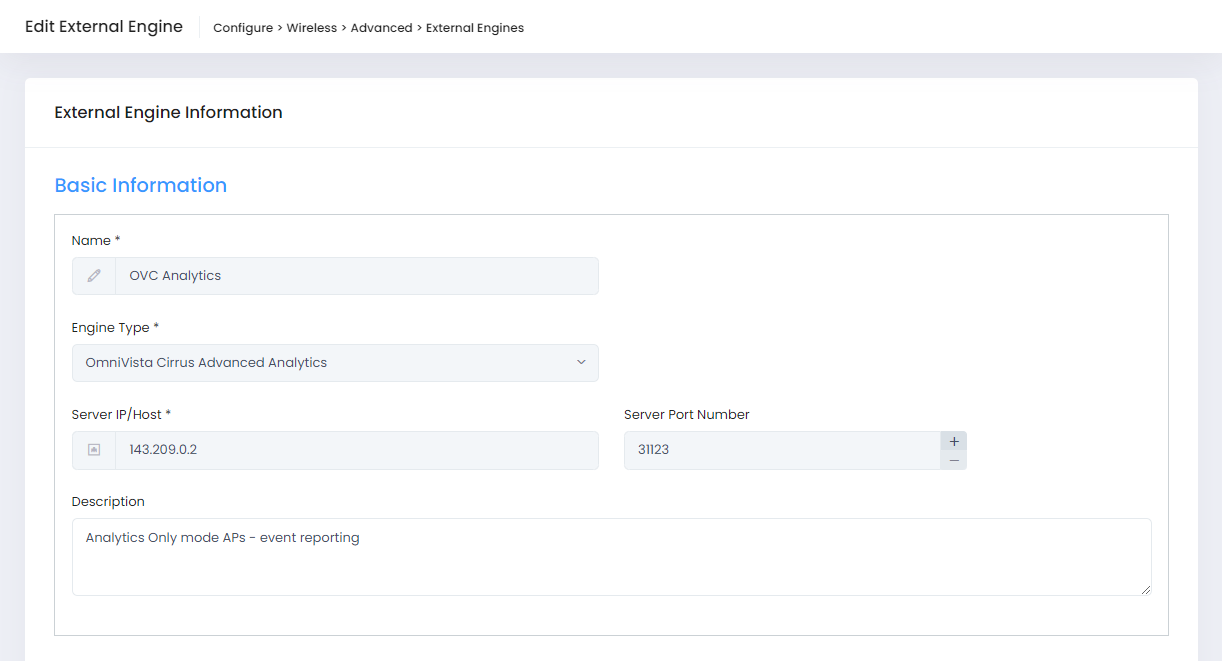Click the External Engine Information panel header

[168, 113]
